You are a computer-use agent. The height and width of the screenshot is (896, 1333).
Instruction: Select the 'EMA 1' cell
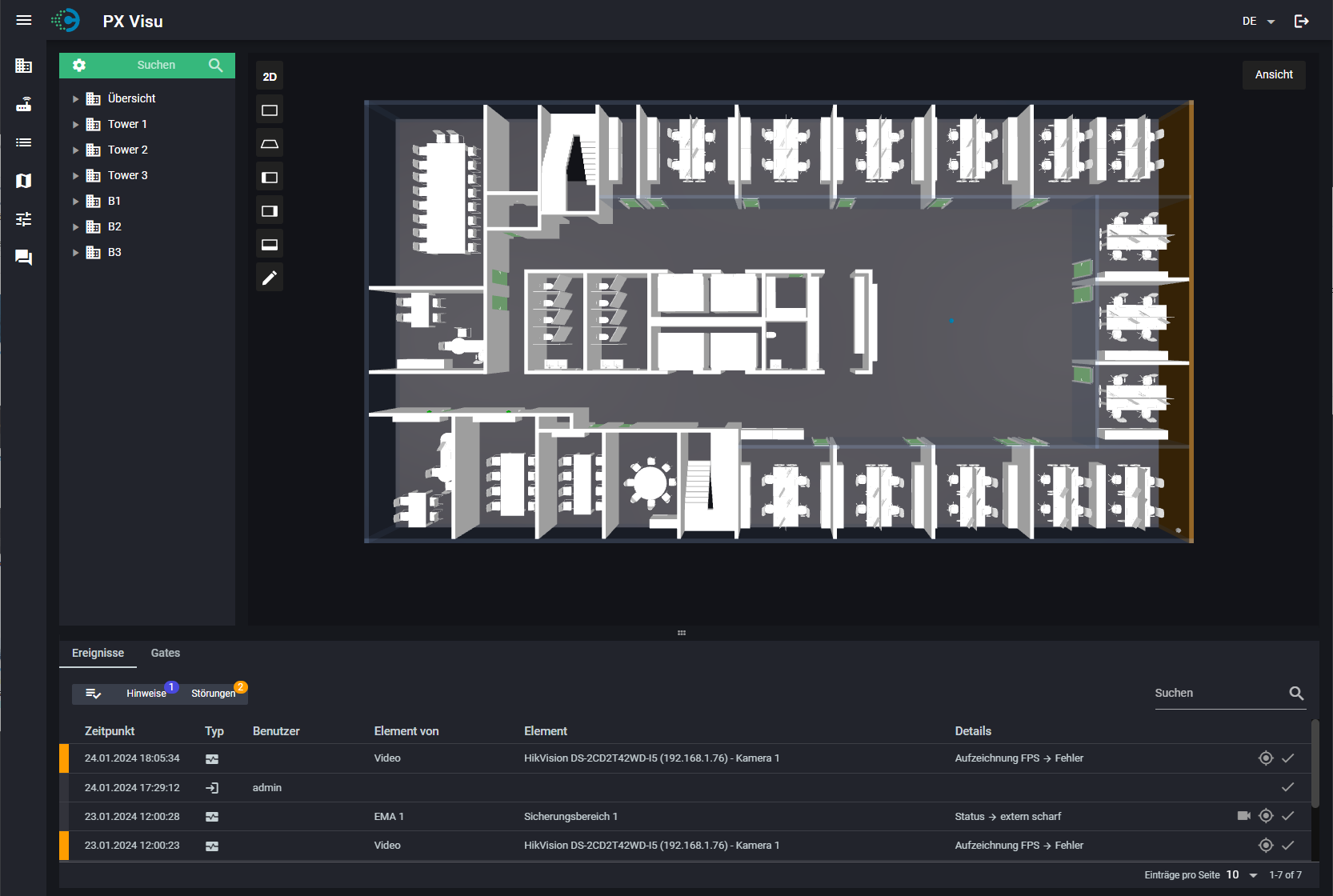[x=389, y=816]
